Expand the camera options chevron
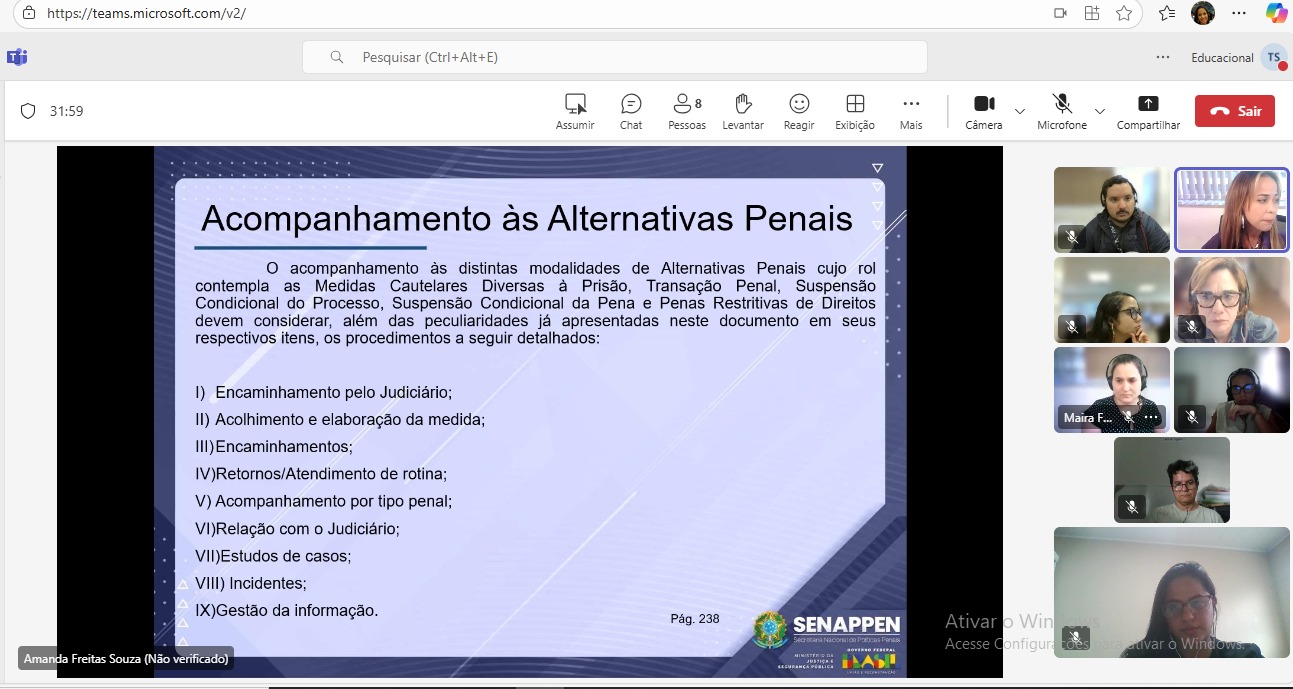1293x689 pixels. [x=1020, y=111]
